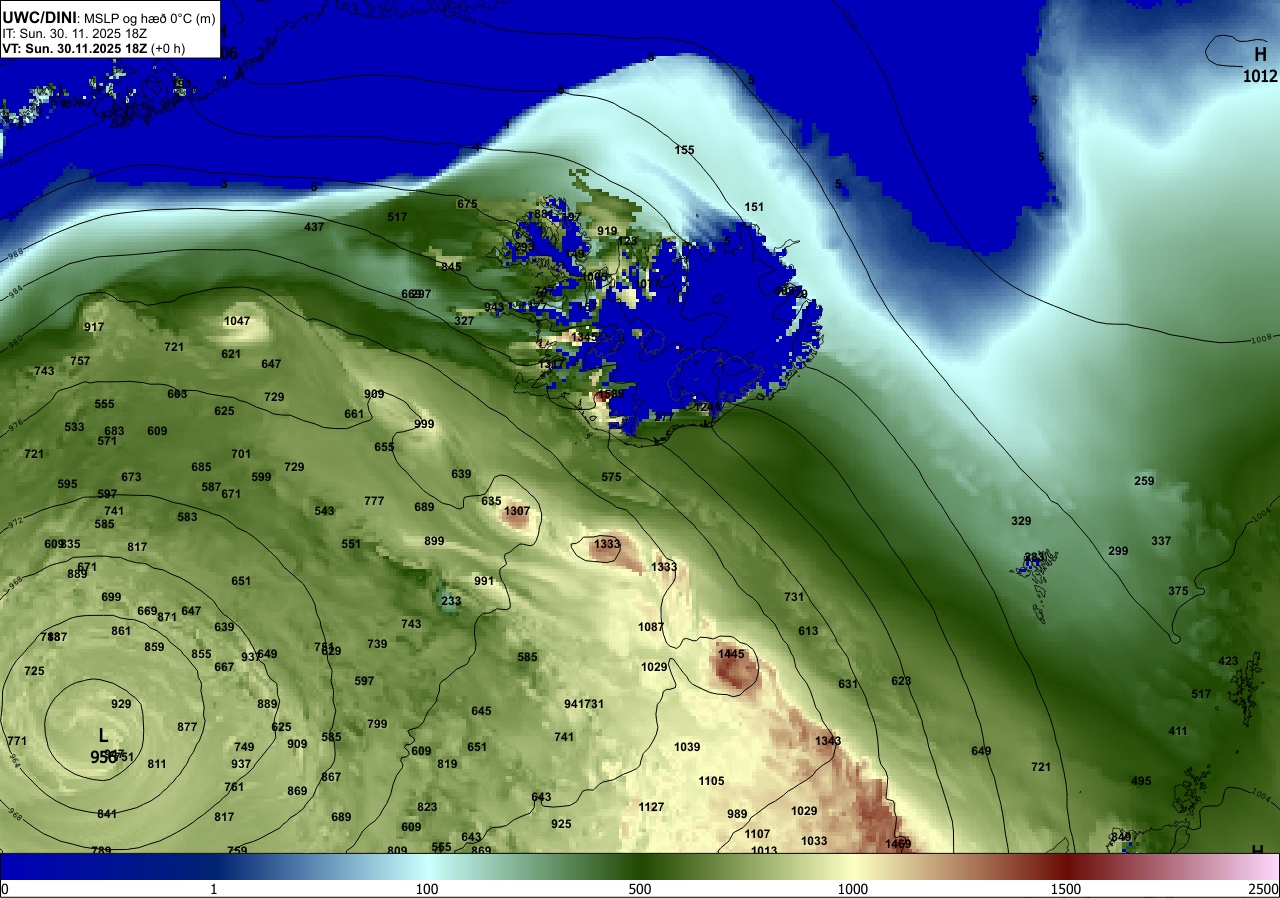Image resolution: width=1280 pixels, height=898 pixels.
Task: Click the 500 label on the color scale
Action: 639,889
